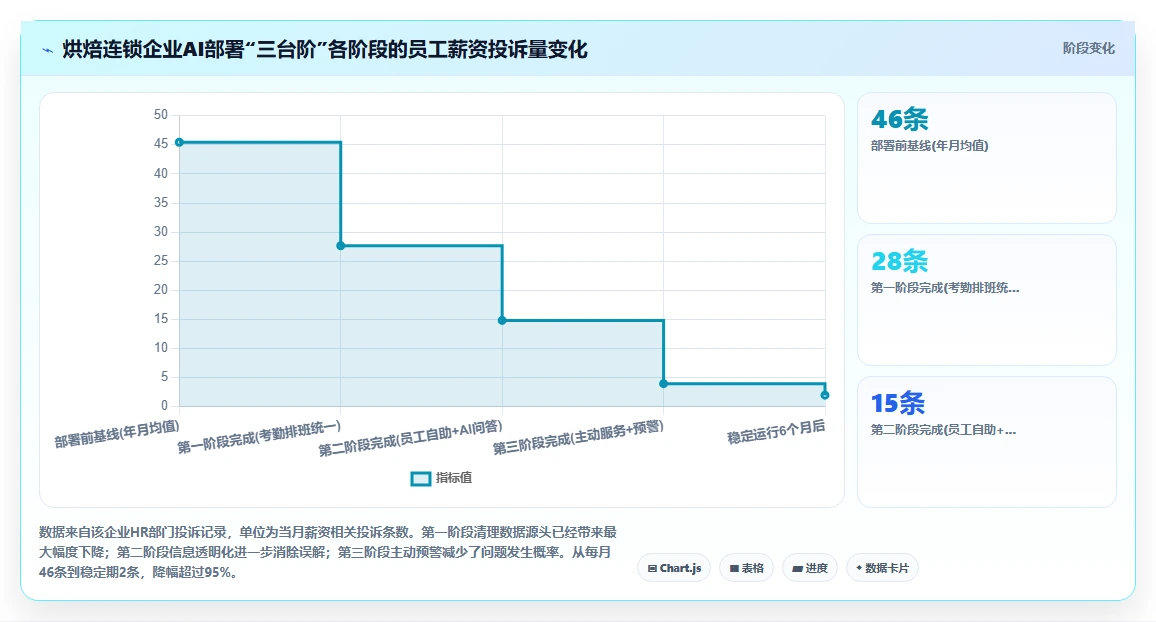Click the chart title 烘焙连锁企业AI部署 heading

[x=325, y=49]
